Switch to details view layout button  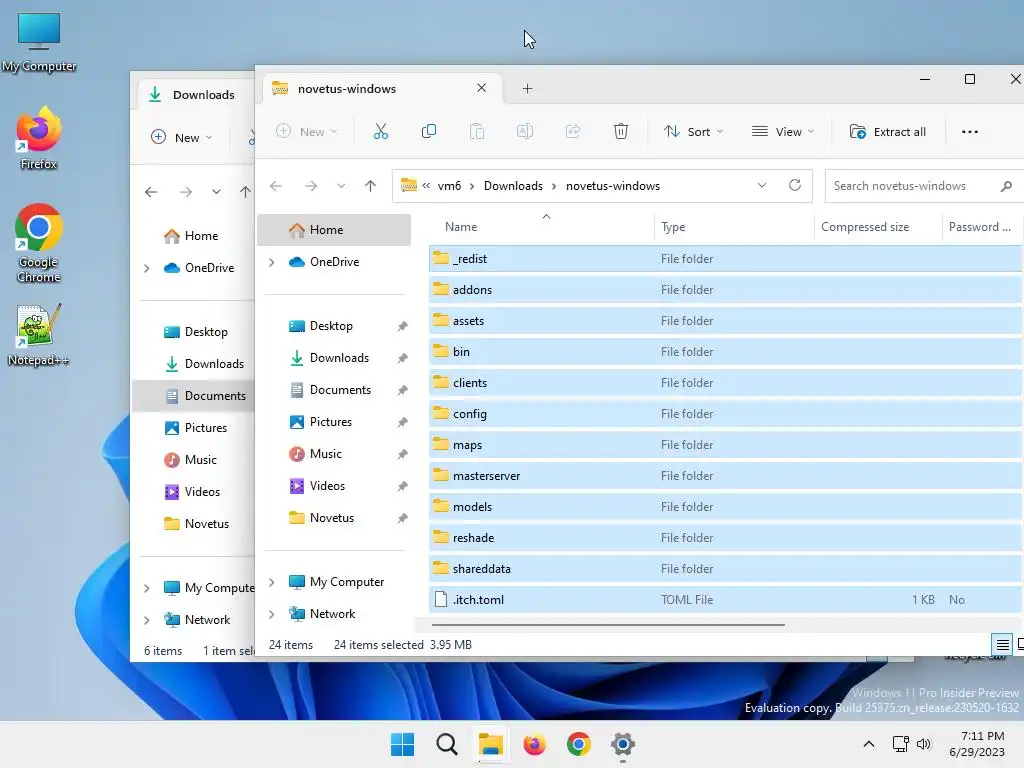(1002, 645)
